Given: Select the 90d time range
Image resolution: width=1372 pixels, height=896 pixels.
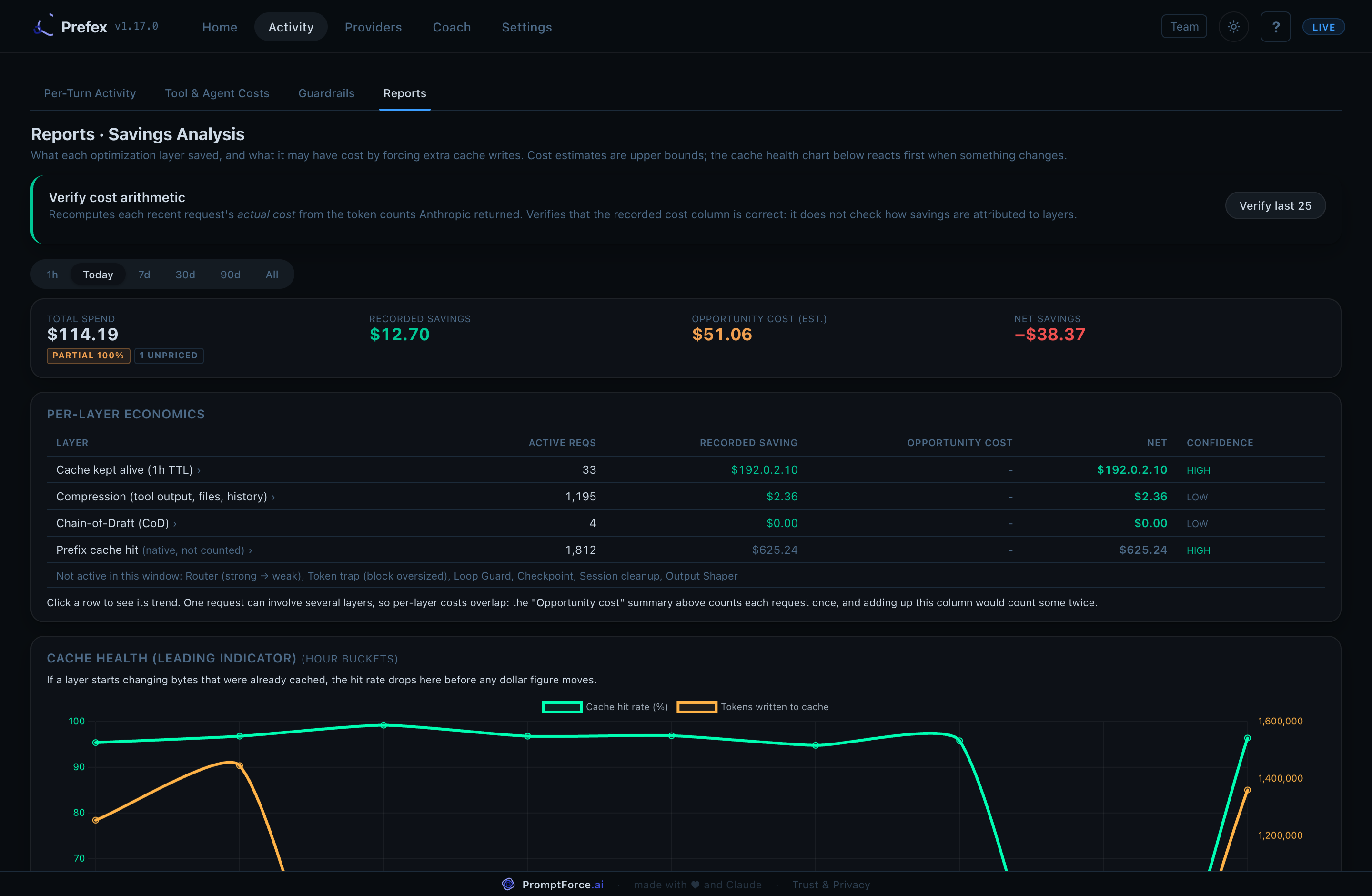Looking at the screenshot, I should [x=230, y=275].
